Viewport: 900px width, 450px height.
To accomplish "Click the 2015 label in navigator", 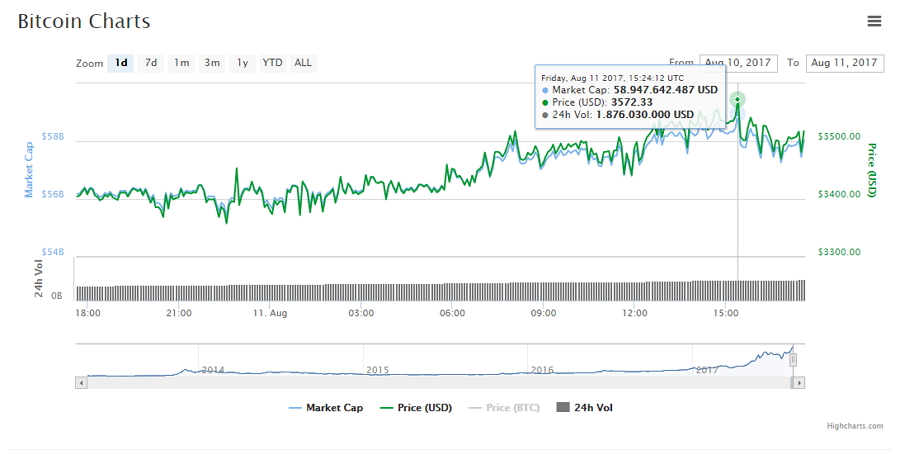I will pos(378,370).
